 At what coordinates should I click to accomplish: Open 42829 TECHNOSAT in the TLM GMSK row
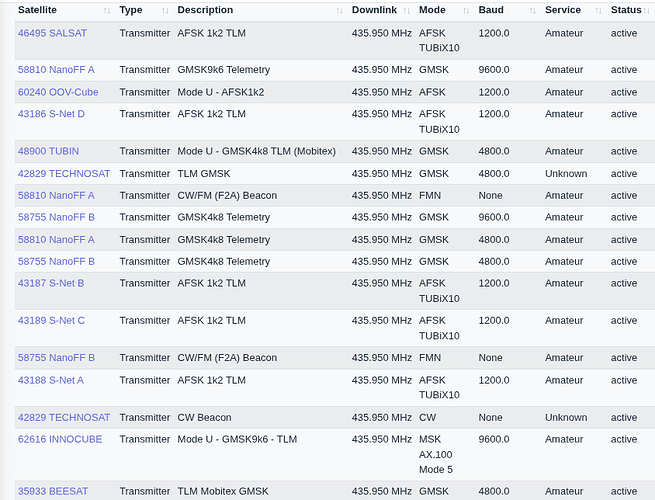point(64,174)
